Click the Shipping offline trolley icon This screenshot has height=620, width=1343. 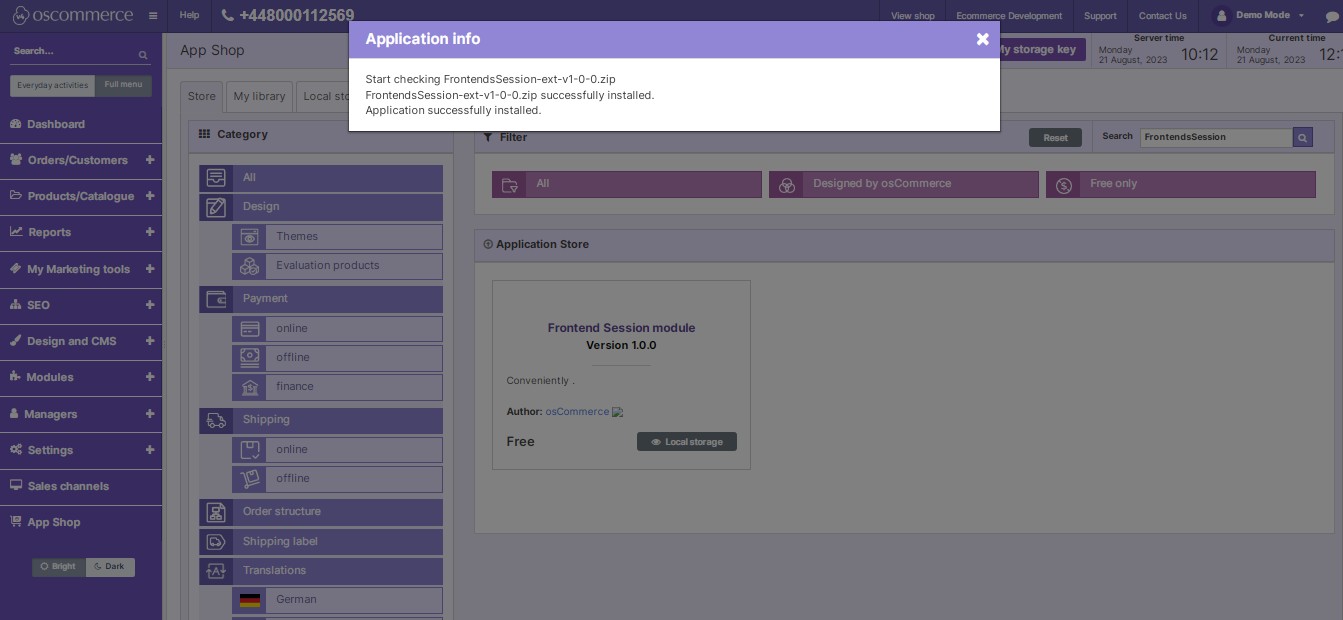[249, 479]
